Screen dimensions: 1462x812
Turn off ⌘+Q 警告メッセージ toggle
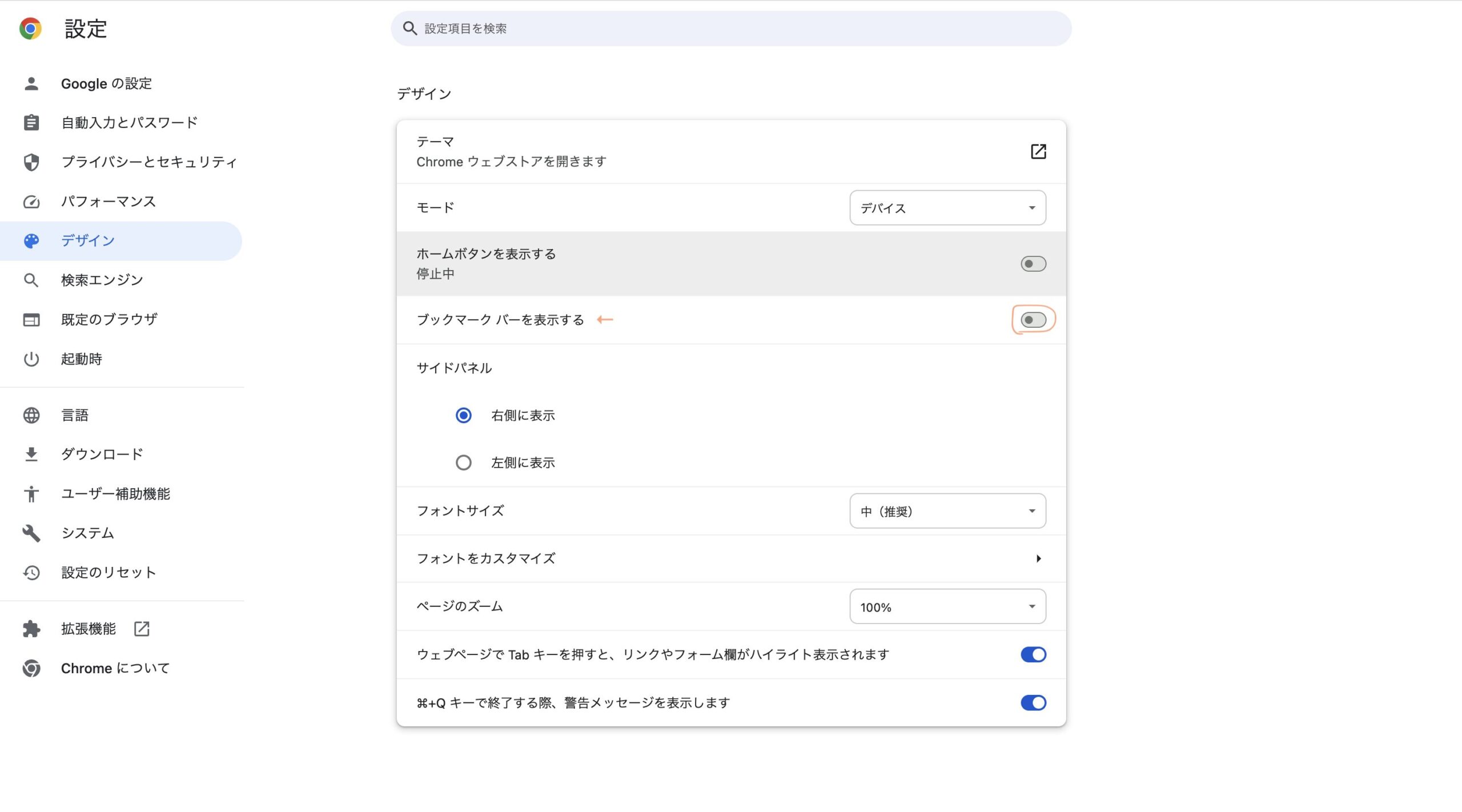(x=1033, y=702)
